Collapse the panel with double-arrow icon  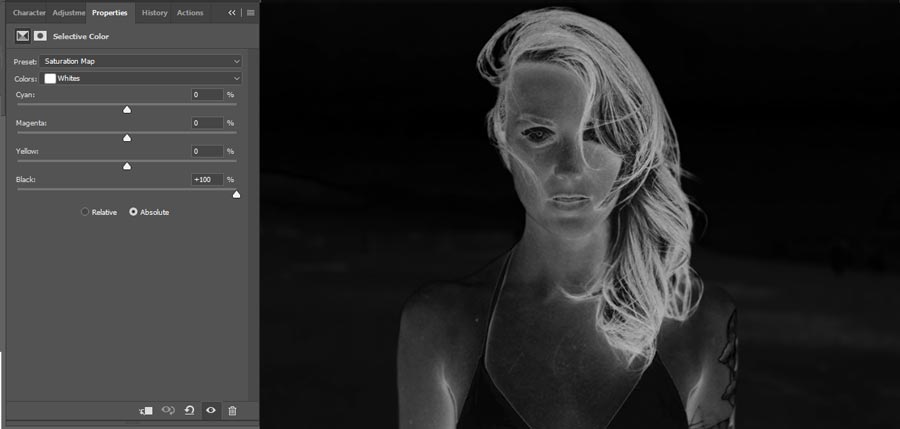click(x=232, y=13)
